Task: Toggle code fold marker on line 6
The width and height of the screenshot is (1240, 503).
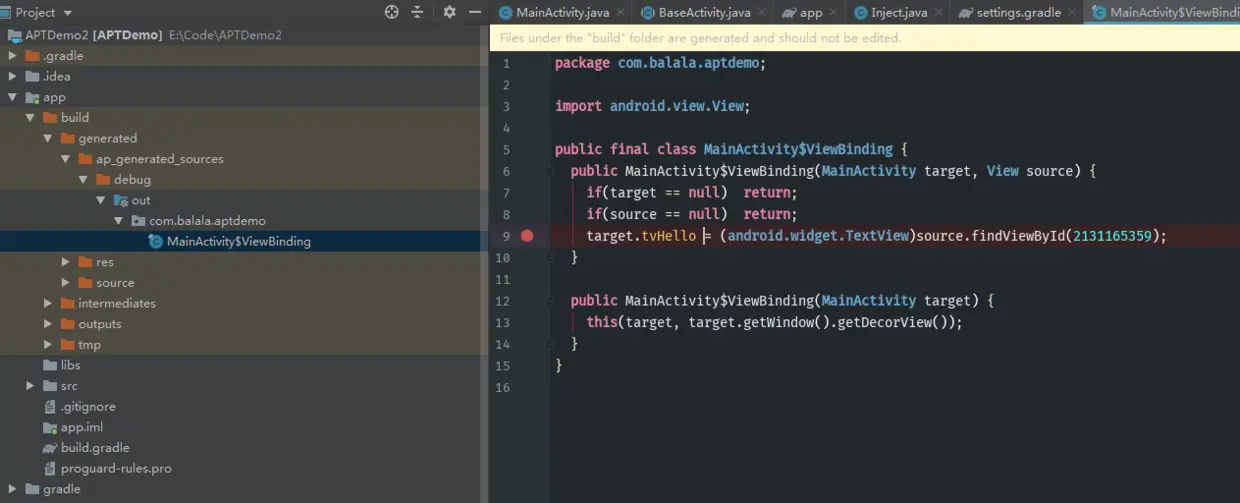Action: [550, 171]
